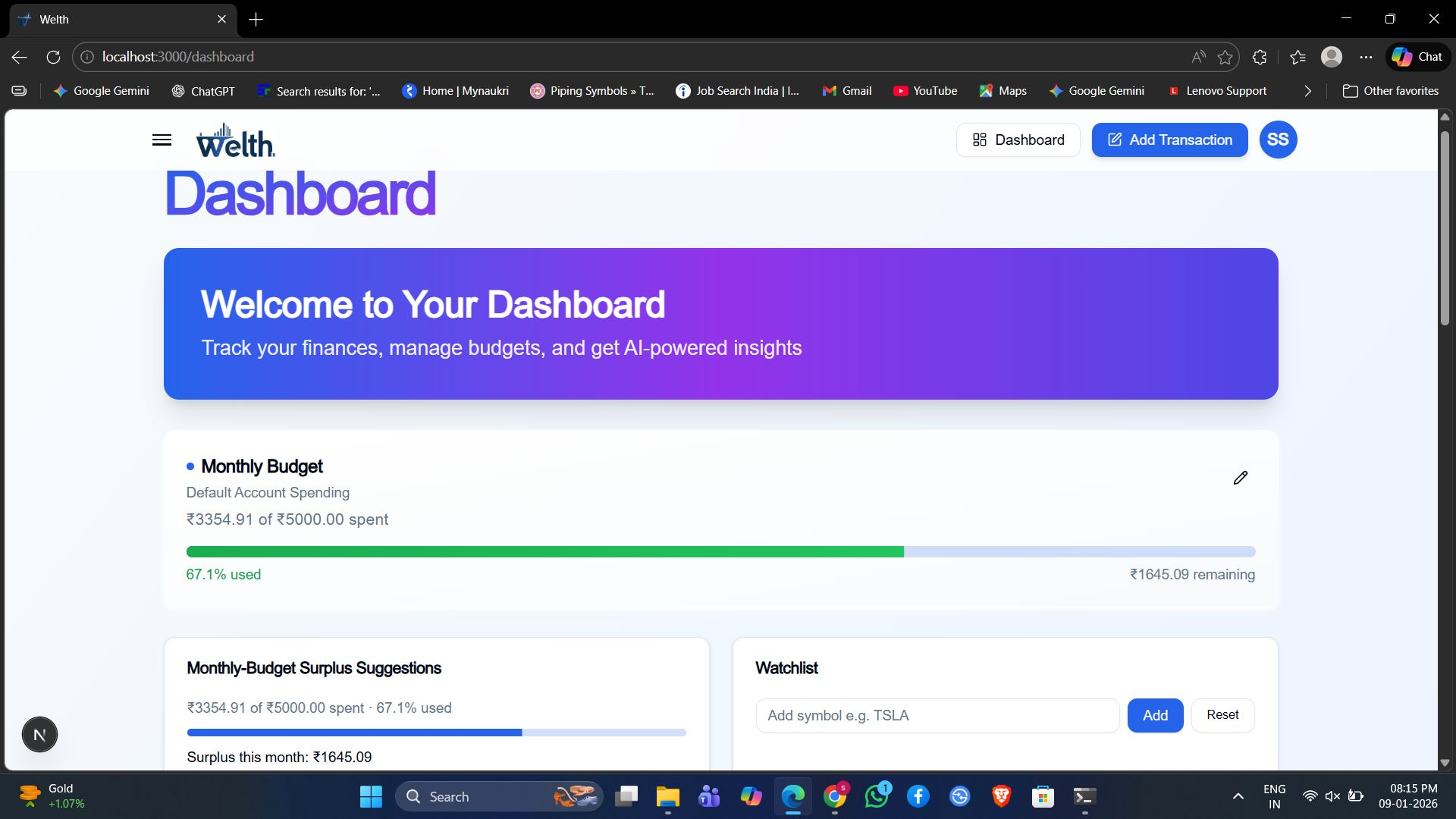Click the green monthly budget progress bar
Screen dimensions: 1456x819
tap(545, 551)
